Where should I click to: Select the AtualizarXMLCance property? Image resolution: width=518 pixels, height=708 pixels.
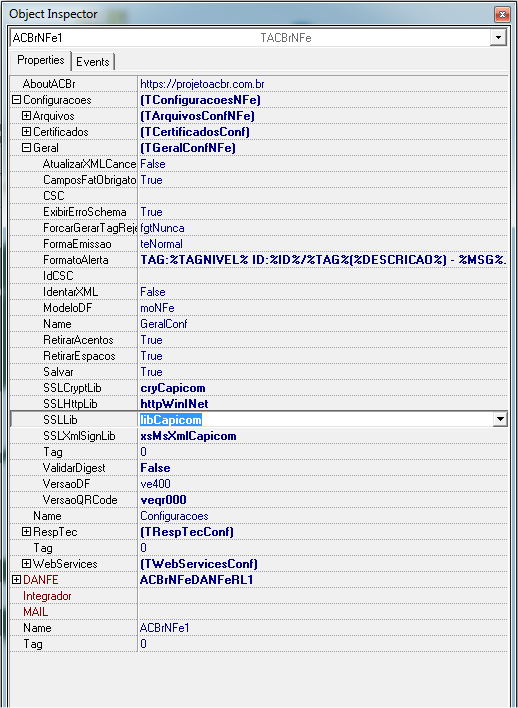89,164
